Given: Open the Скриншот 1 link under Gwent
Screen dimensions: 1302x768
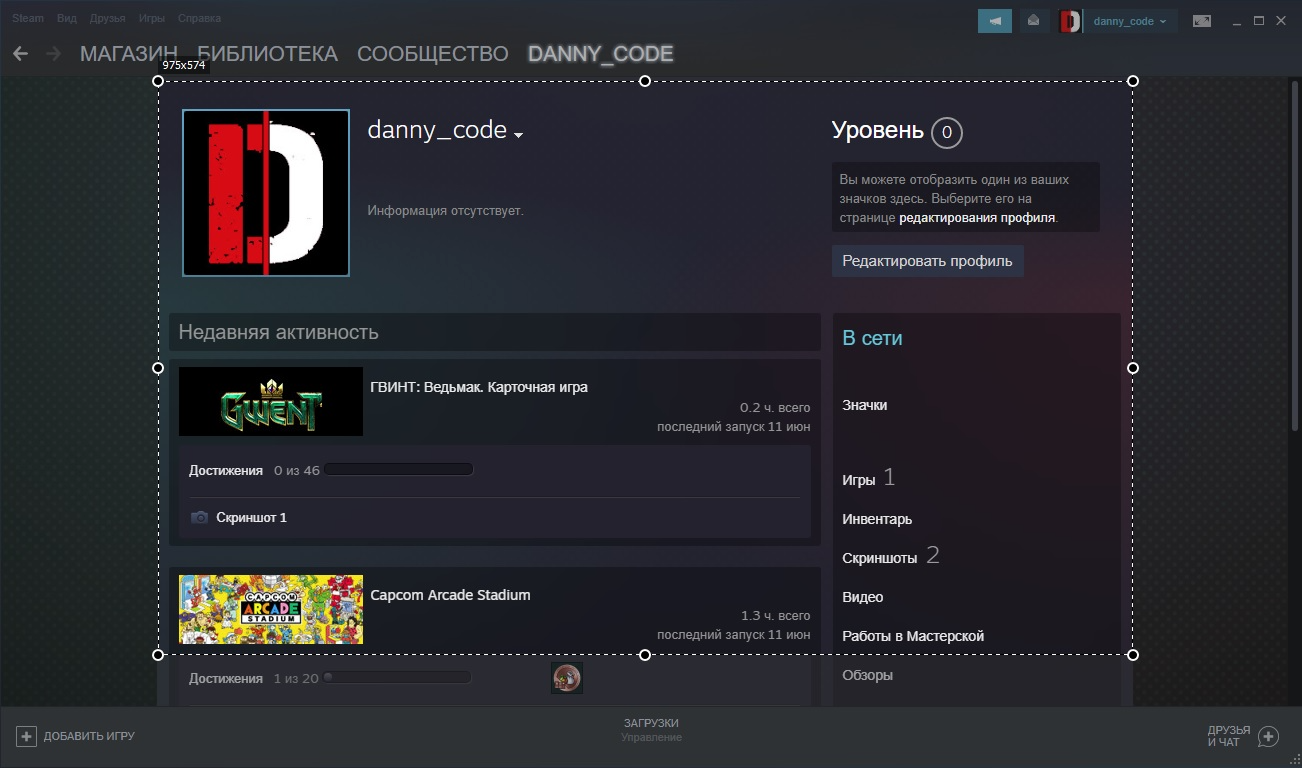Looking at the screenshot, I should (x=251, y=518).
